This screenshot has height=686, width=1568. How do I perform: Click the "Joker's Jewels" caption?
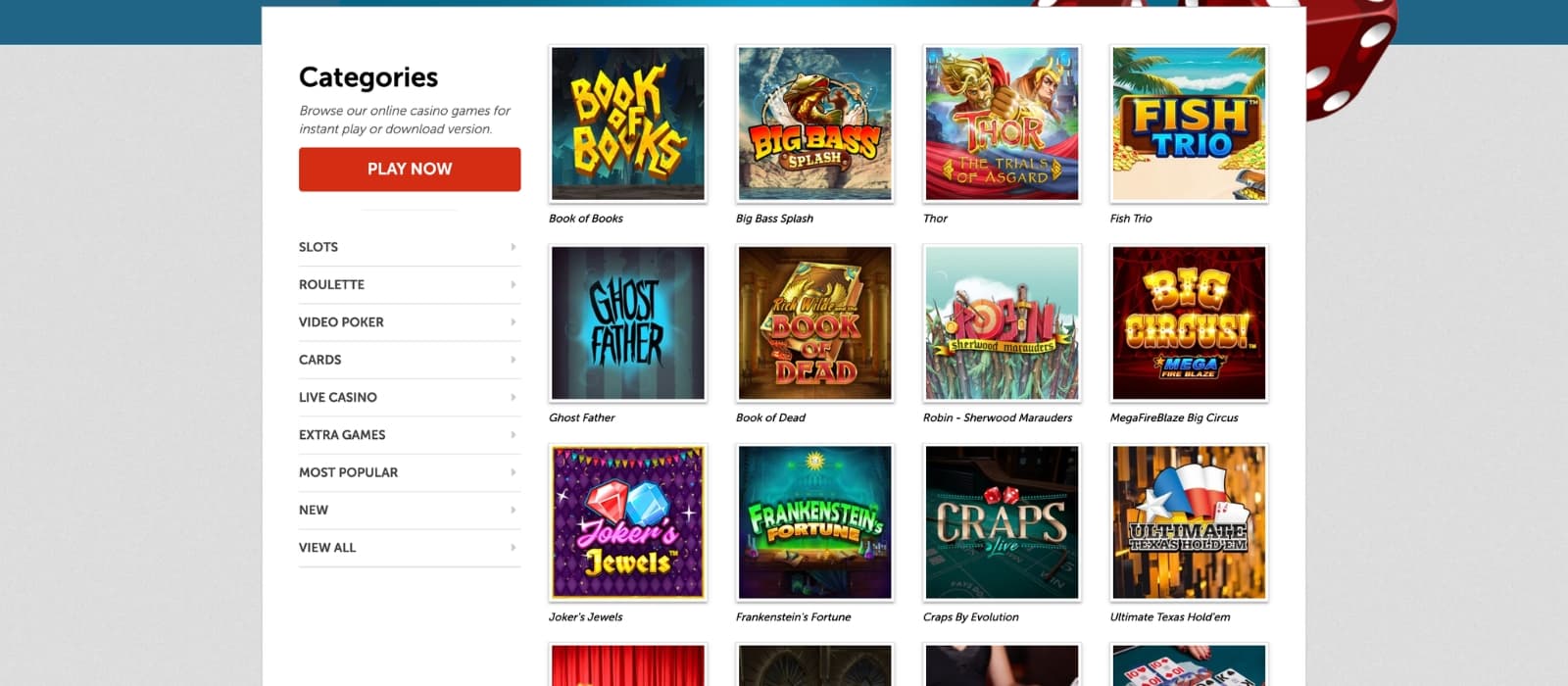click(x=585, y=617)
